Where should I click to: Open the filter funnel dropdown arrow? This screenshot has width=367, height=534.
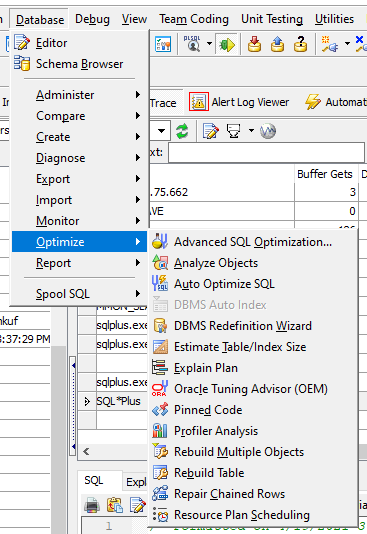coord(251,130)
